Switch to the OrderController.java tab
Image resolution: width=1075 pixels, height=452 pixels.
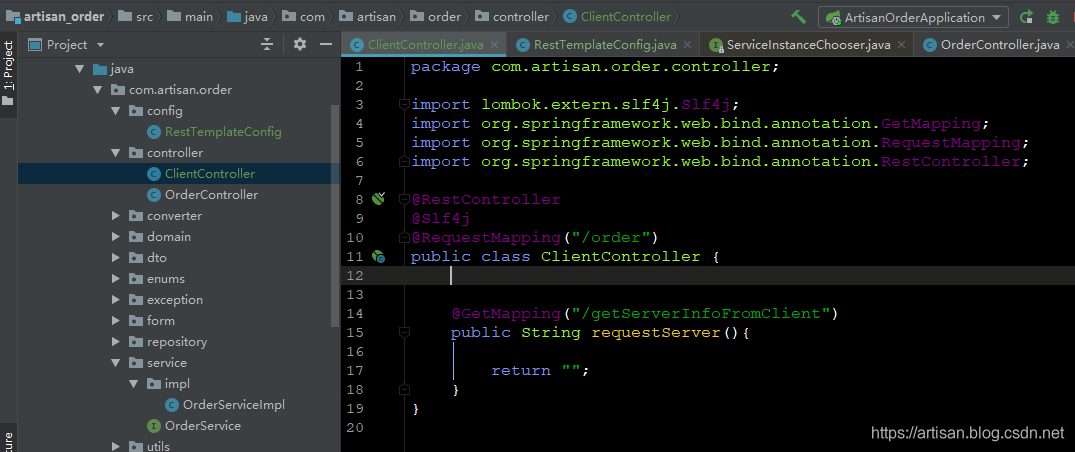tap(999, 45)
